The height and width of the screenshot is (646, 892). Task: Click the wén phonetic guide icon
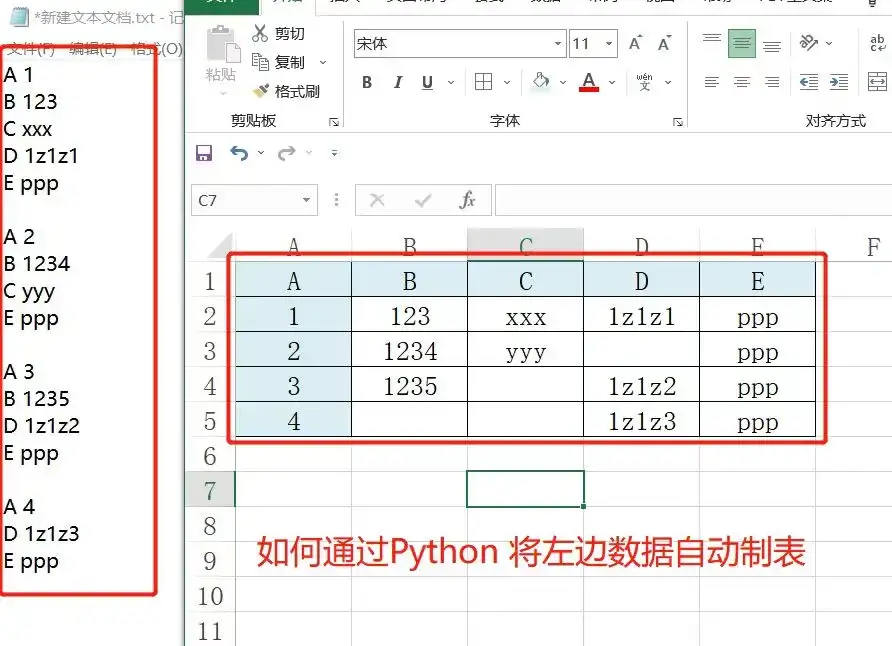(644, 82)
